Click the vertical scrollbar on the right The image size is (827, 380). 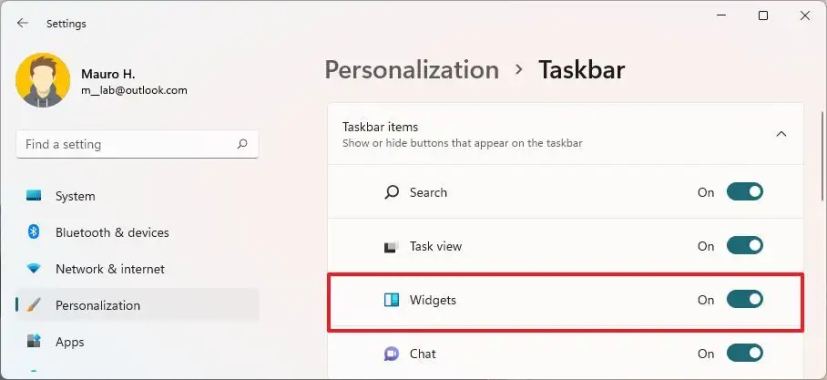[x=823, y=157]
